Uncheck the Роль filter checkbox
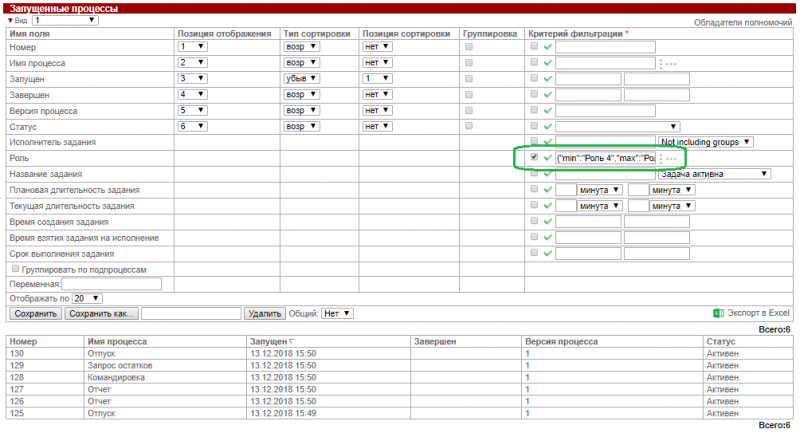 coord(534,158)
